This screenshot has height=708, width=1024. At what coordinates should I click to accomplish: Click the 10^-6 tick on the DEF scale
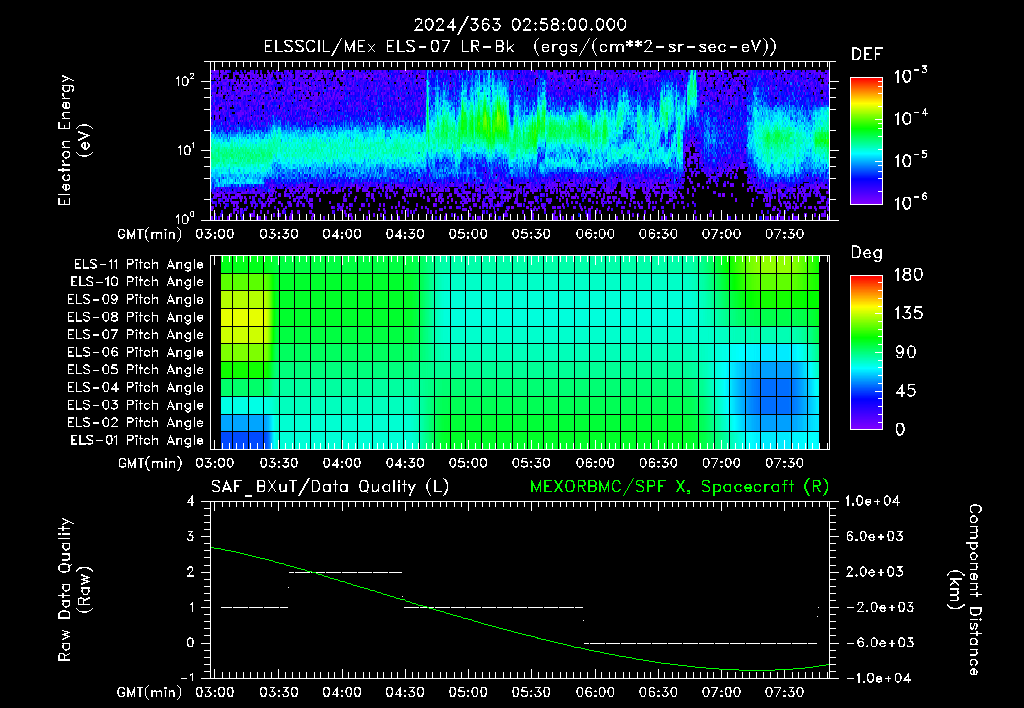coord(910,202)
